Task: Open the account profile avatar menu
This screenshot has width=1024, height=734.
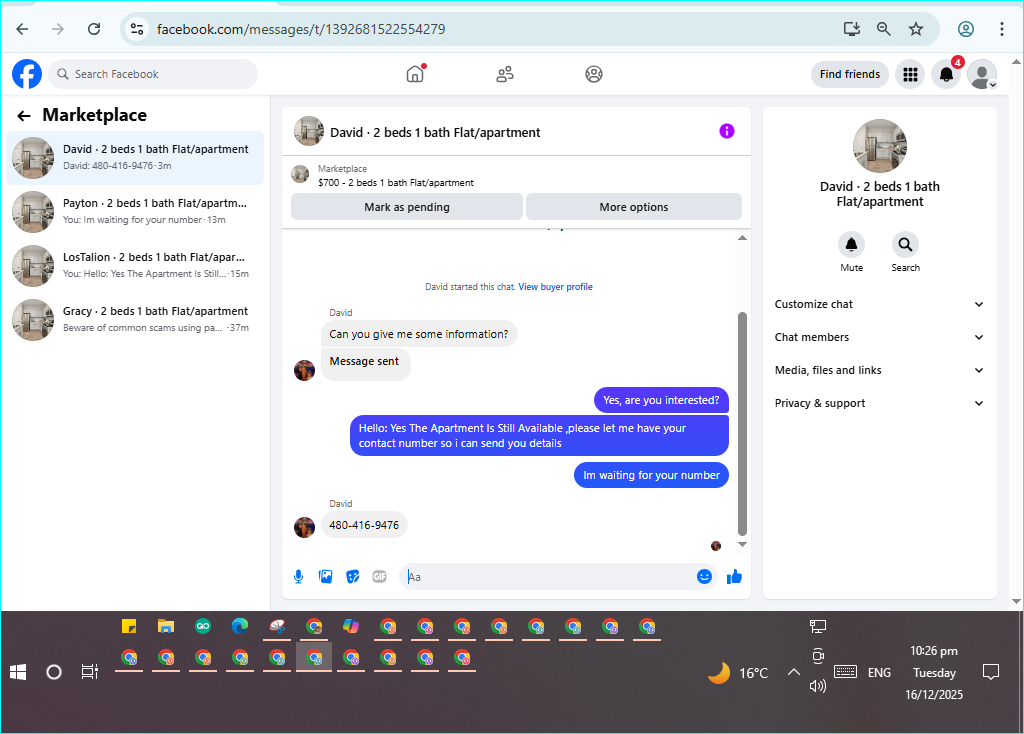Action: pyautogui.click(x=982, y=74)
